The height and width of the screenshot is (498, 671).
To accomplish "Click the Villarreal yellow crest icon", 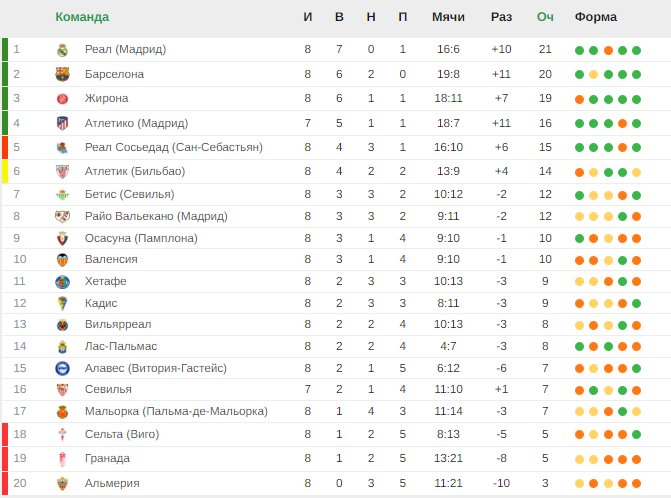I will (x=62, y=325).
